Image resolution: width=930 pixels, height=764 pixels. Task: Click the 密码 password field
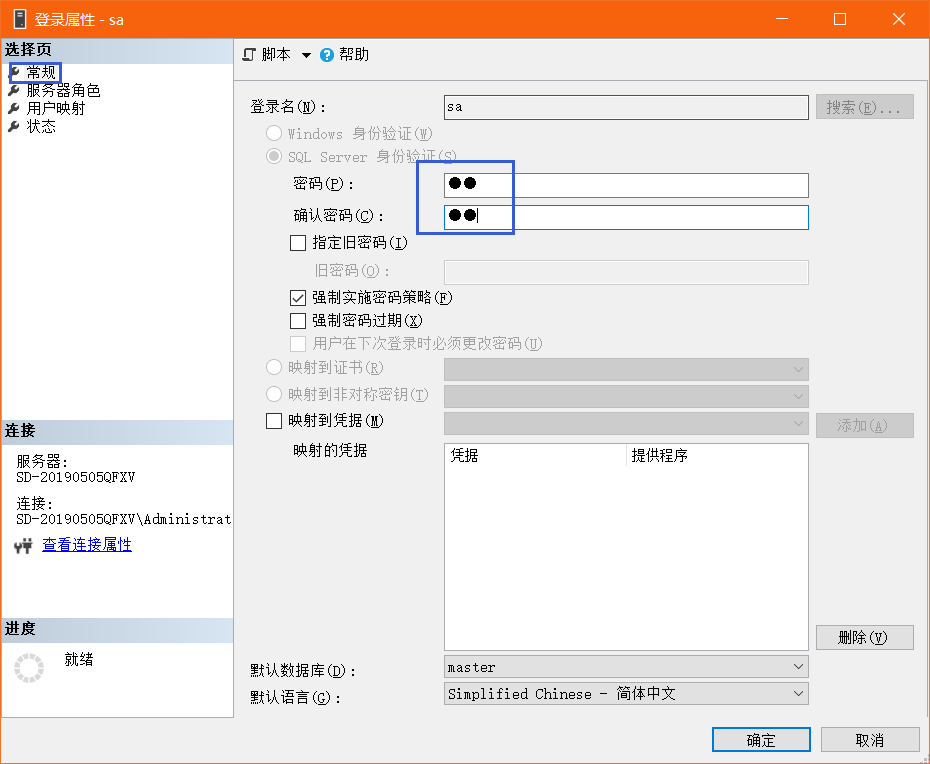click(x=626, y=185)
